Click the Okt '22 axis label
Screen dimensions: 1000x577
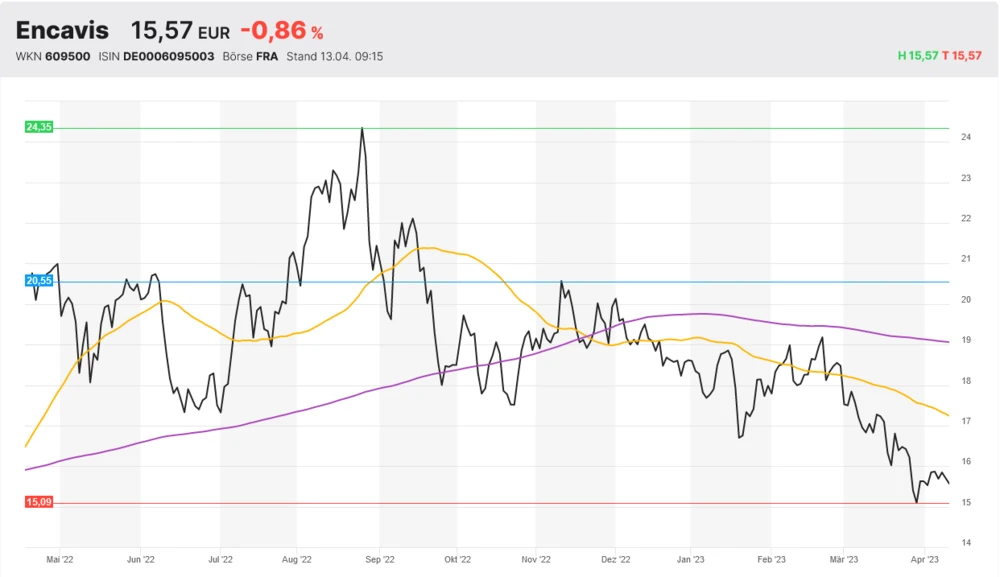click(x=457, y=559)
